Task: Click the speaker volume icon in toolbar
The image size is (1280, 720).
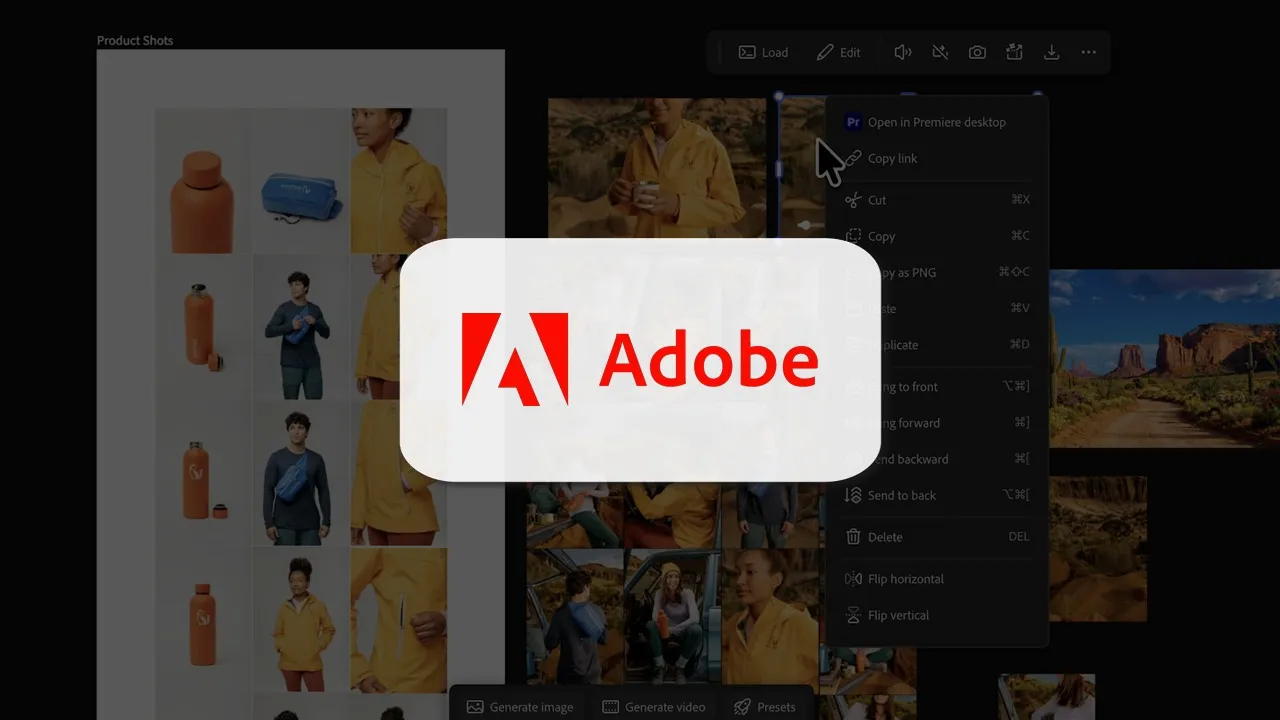Action: coord(902,52)
